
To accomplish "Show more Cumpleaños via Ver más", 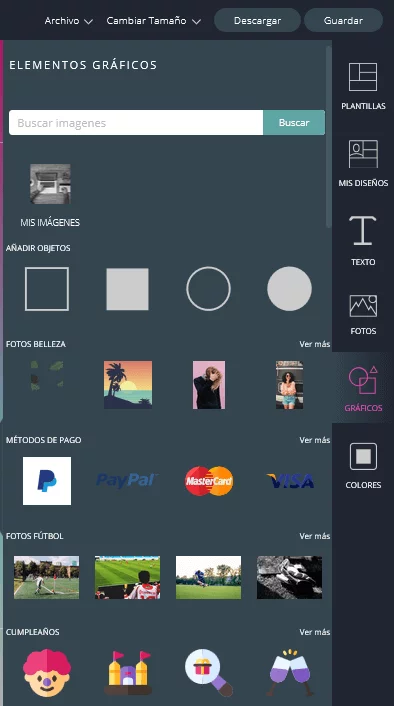I will point(314,632).
